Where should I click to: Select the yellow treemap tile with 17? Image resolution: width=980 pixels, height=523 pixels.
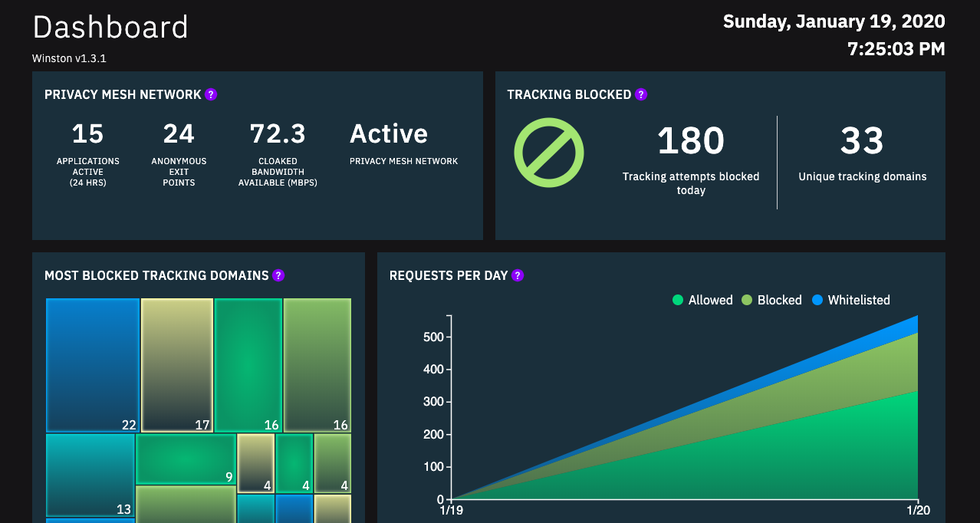177,365
